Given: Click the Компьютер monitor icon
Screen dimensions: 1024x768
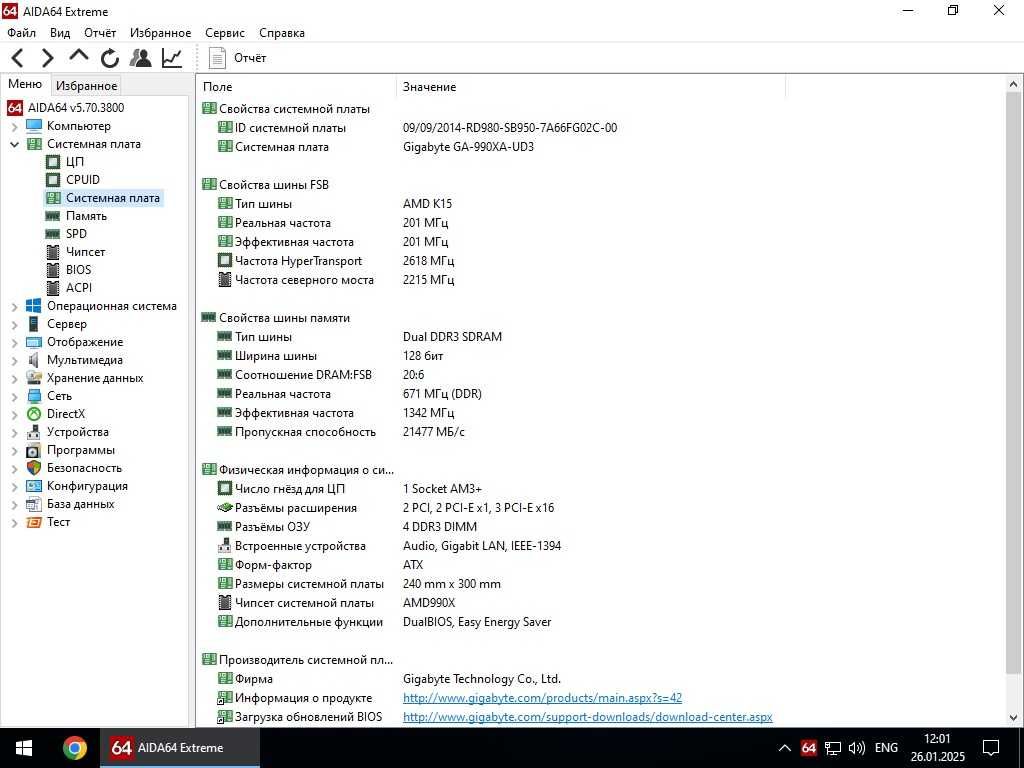Looking at the screenshot, I should click(x=34, y=125).
